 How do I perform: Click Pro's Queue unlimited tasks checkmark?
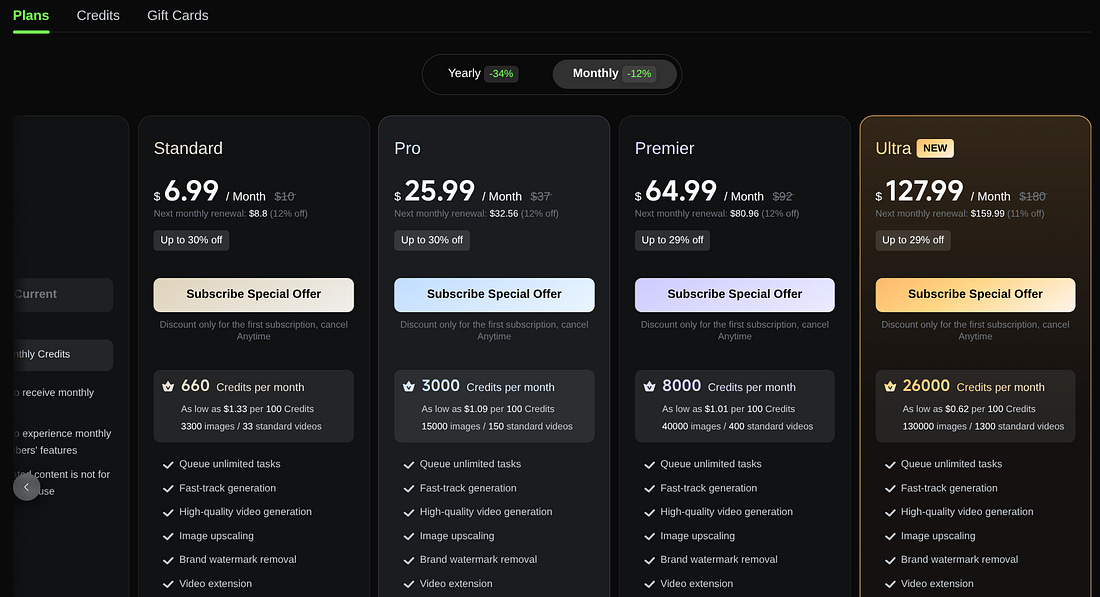[409, 464]
